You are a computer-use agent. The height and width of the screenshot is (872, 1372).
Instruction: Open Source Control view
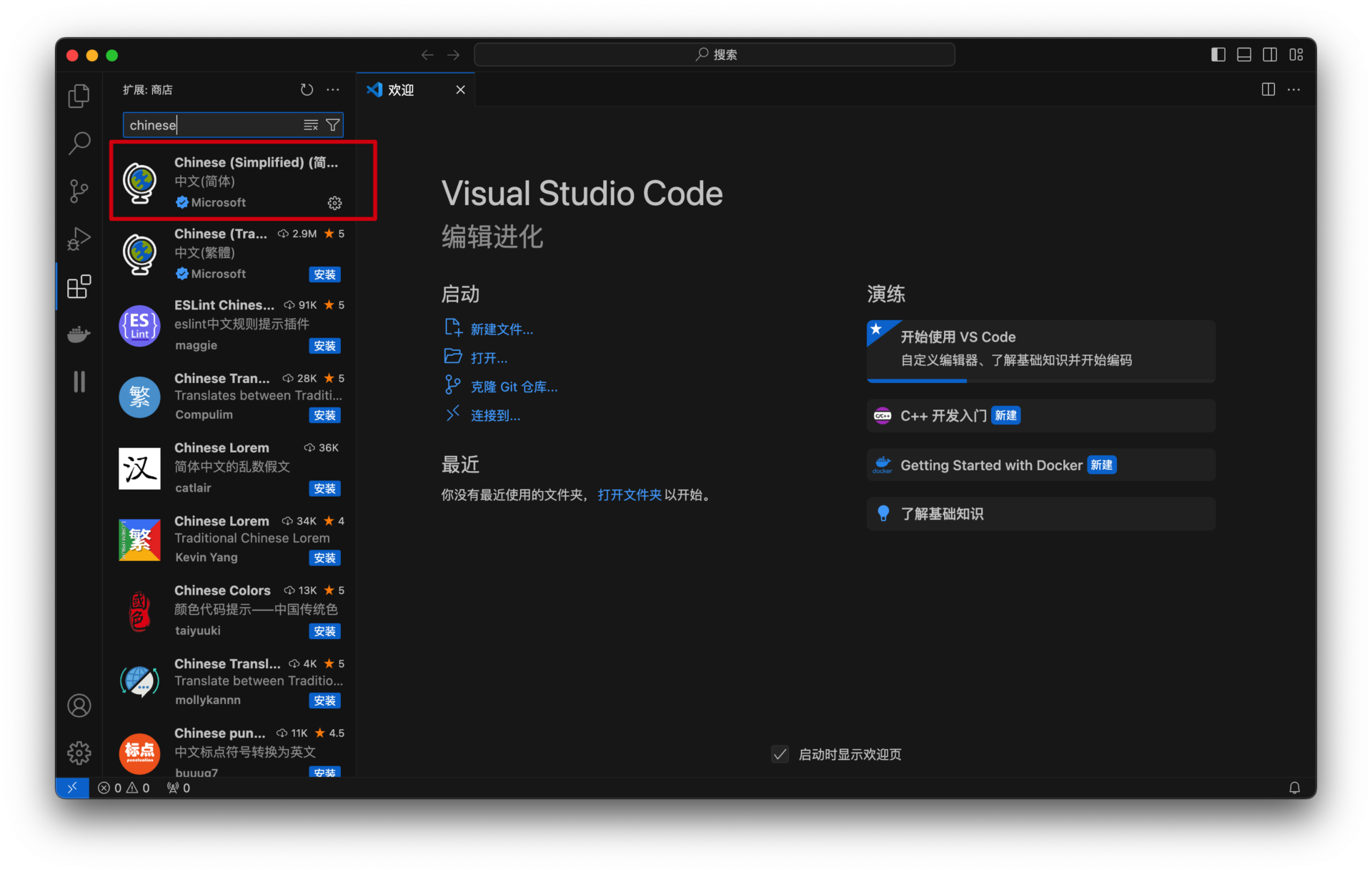[x=79, y=191]
